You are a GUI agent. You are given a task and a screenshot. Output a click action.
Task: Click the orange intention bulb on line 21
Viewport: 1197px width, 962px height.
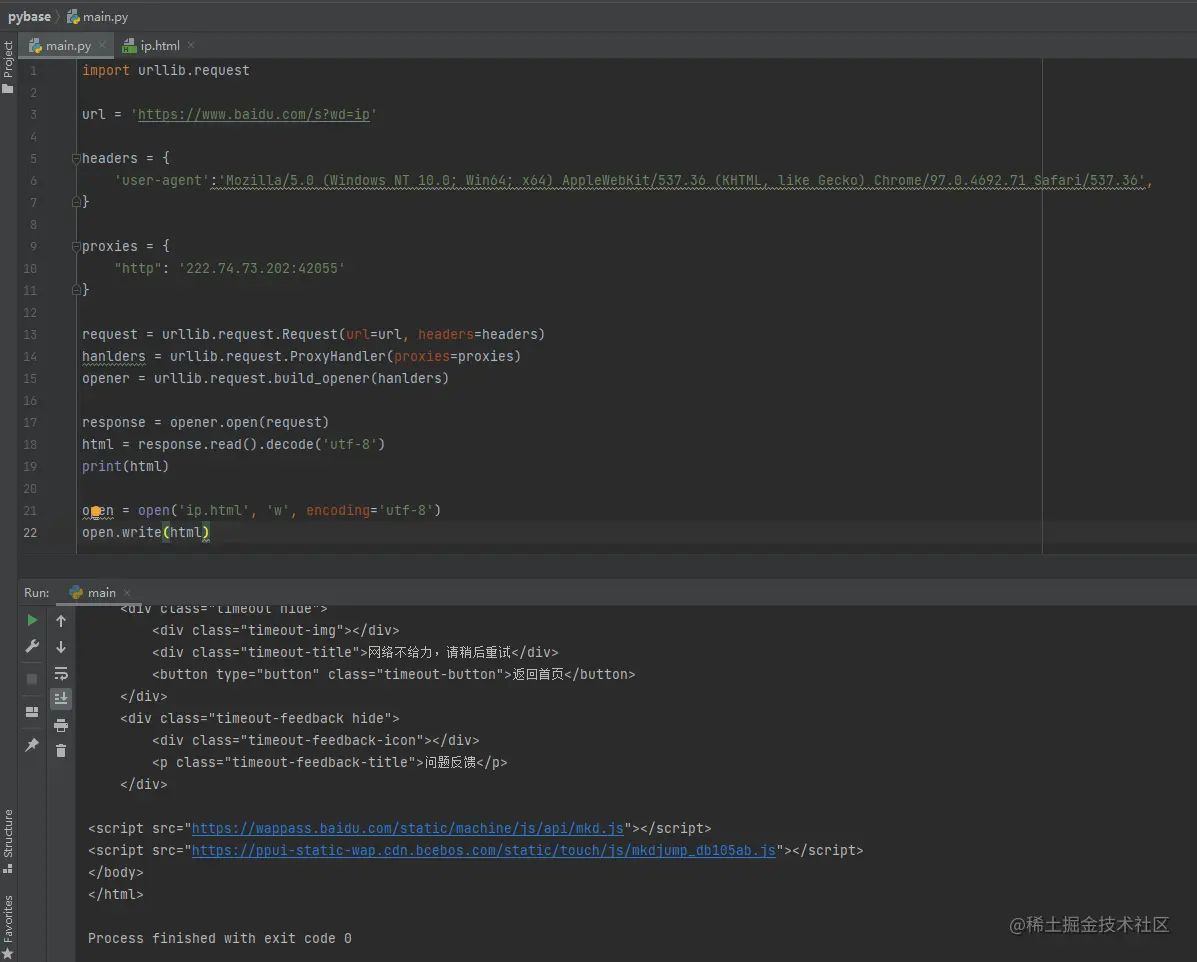pos(96,511)
